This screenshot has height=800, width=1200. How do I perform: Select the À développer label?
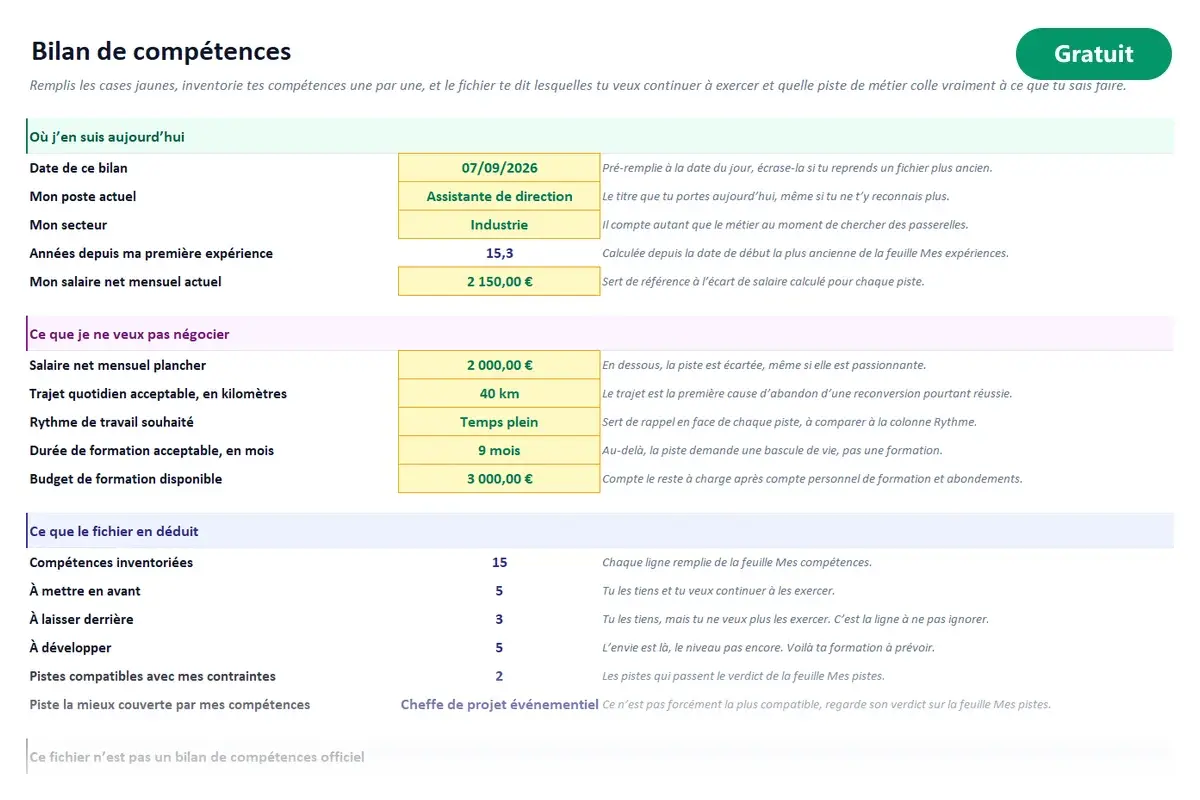71,648
